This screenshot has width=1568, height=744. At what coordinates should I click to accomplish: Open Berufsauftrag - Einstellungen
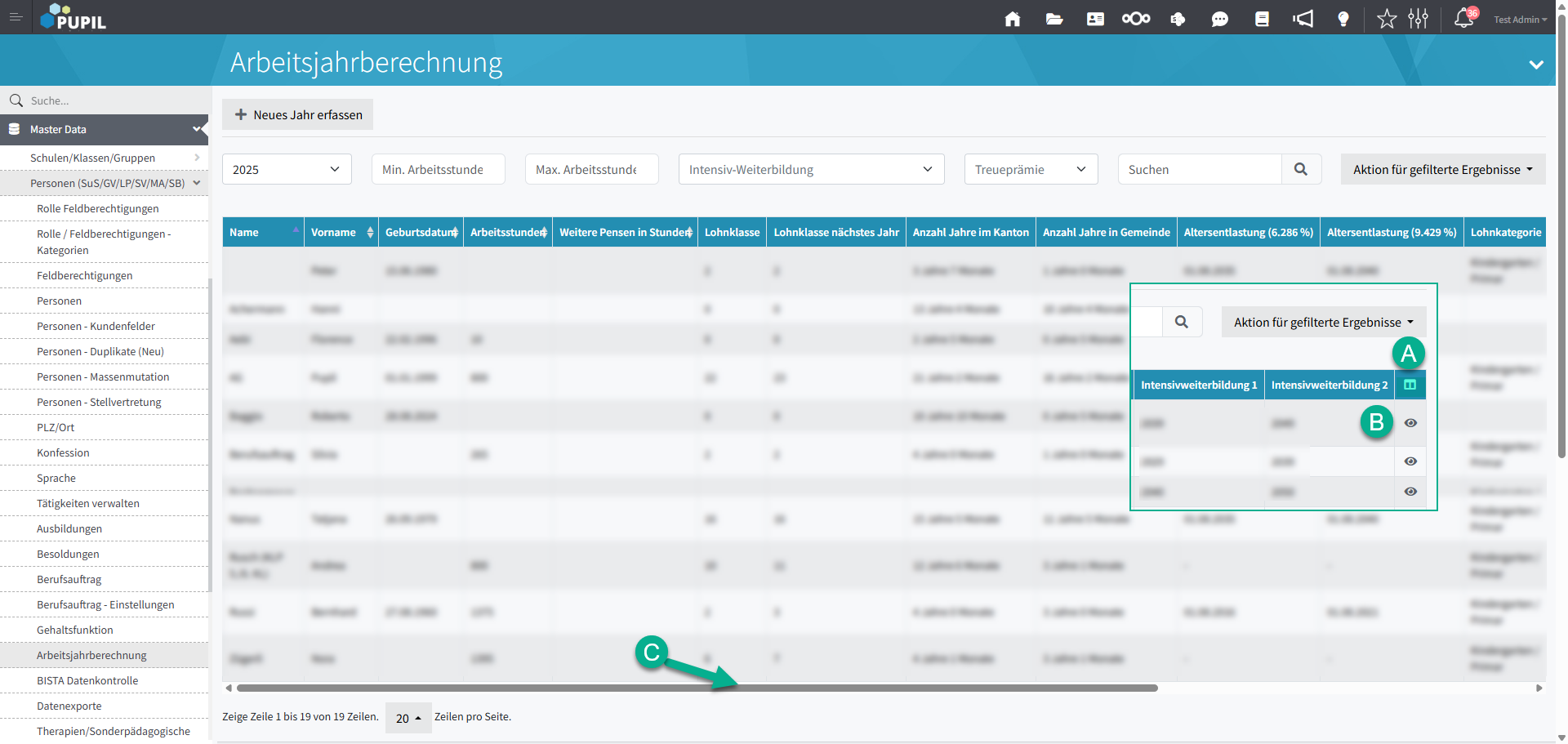(x=105, y=604)
